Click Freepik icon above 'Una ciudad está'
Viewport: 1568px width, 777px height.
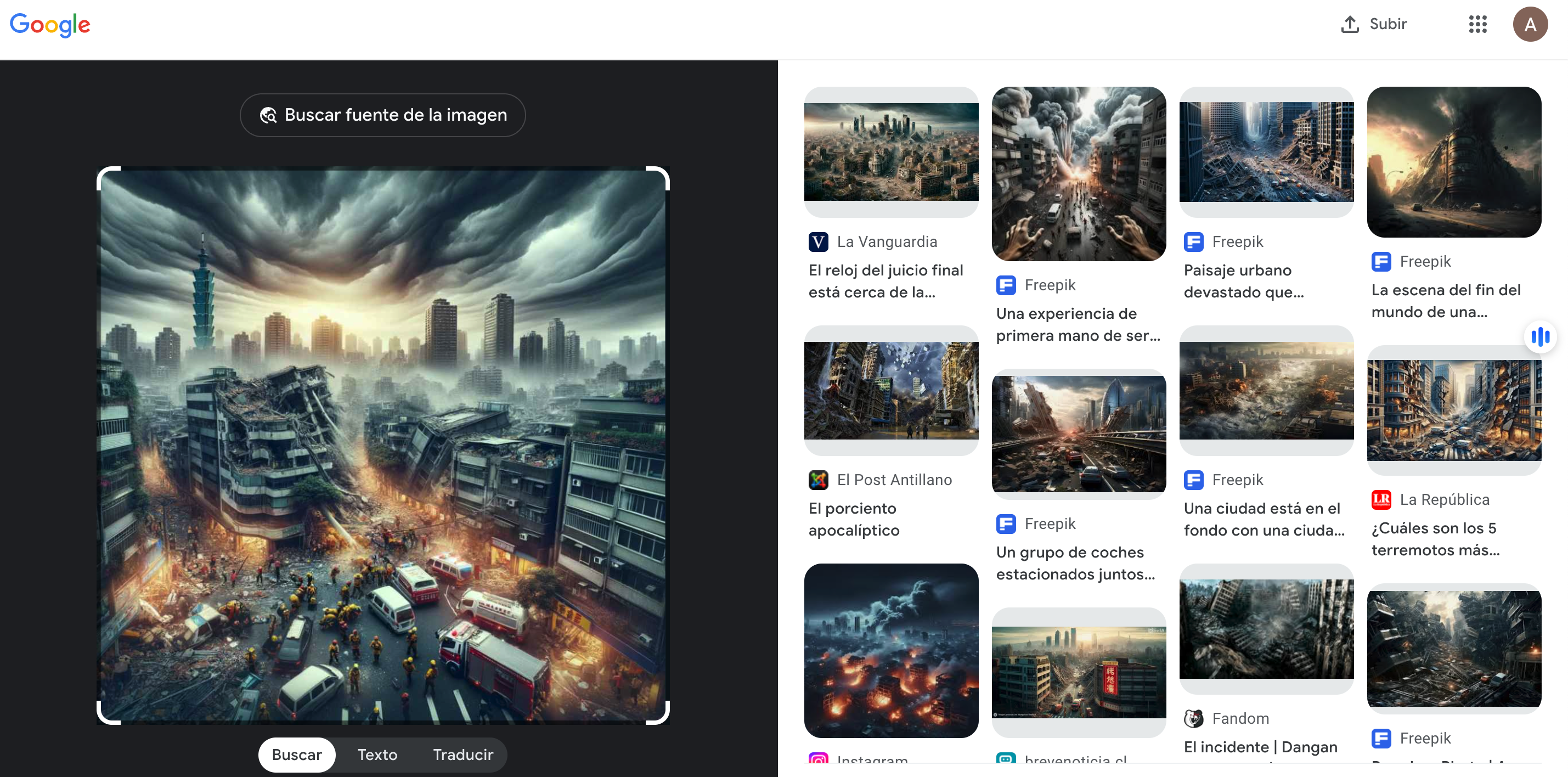[1193, 480]
